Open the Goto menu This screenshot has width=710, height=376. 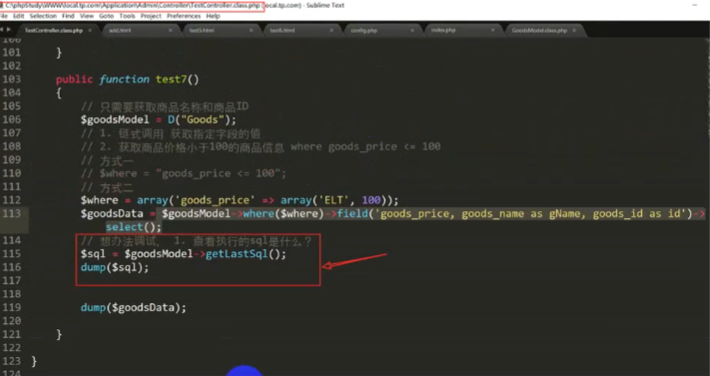106,16
